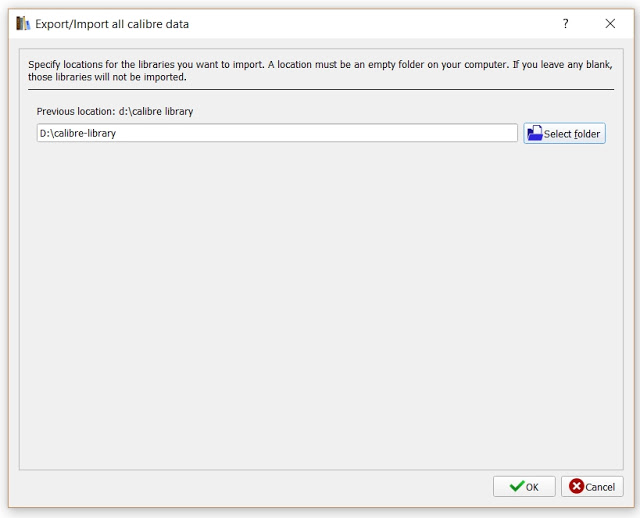Click the Select folder button label
The height and width of the screenshot is (518, 640).
point(572,134)
